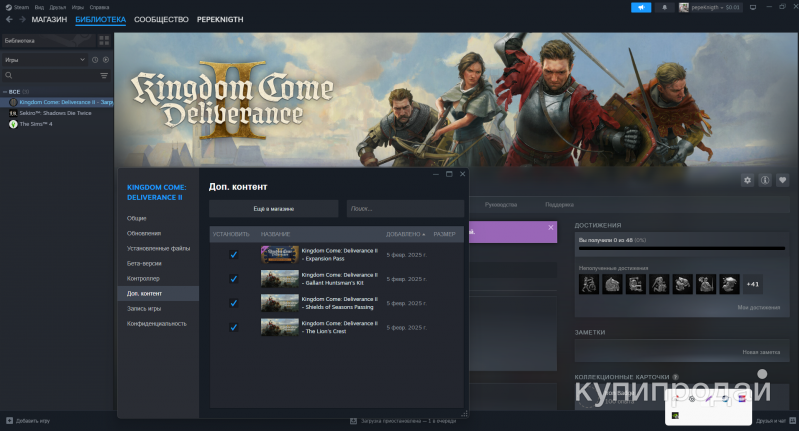
Task: Disable The Lion's Crest DLC checkbox
Action: [233, 327]
